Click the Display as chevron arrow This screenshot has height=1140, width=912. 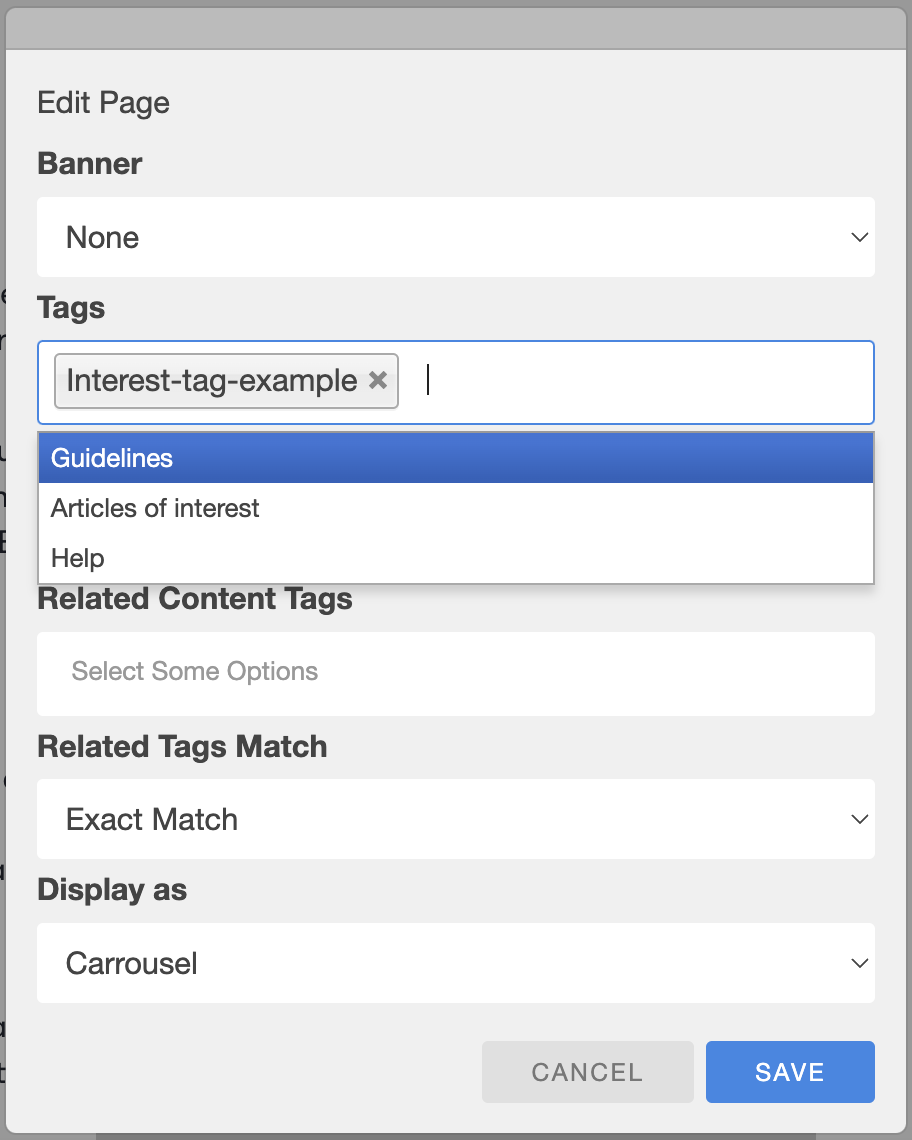[x=860, y=963]
